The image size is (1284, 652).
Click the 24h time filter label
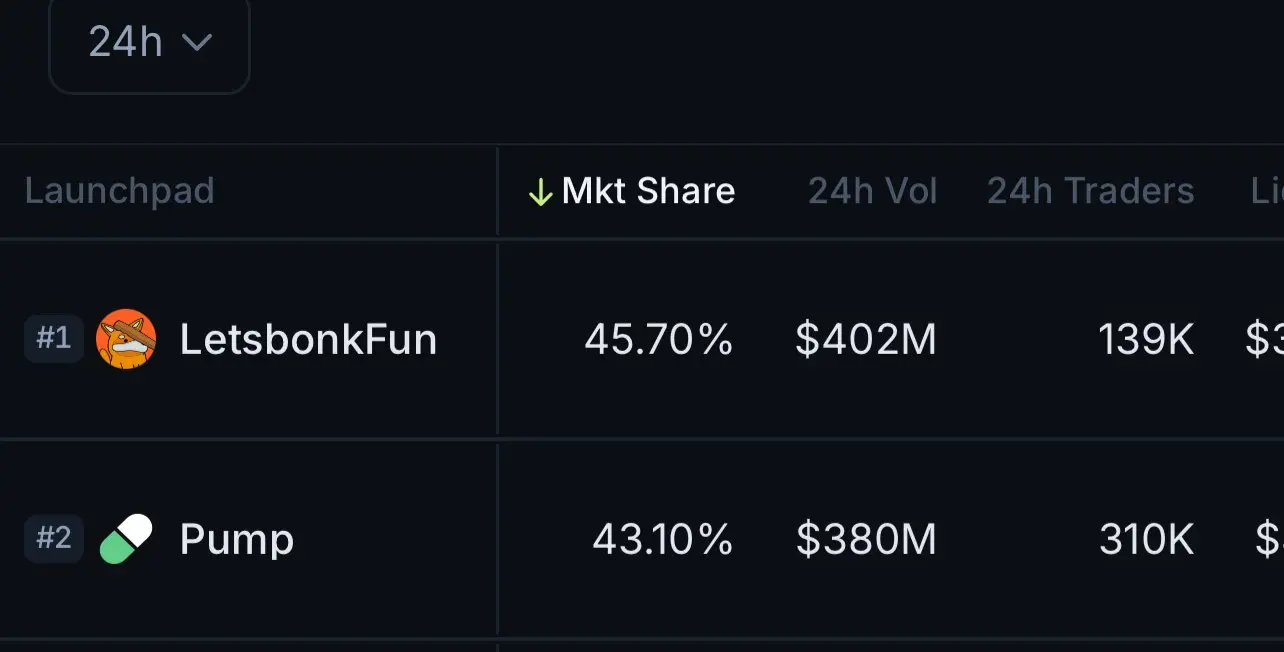[124, 43]
